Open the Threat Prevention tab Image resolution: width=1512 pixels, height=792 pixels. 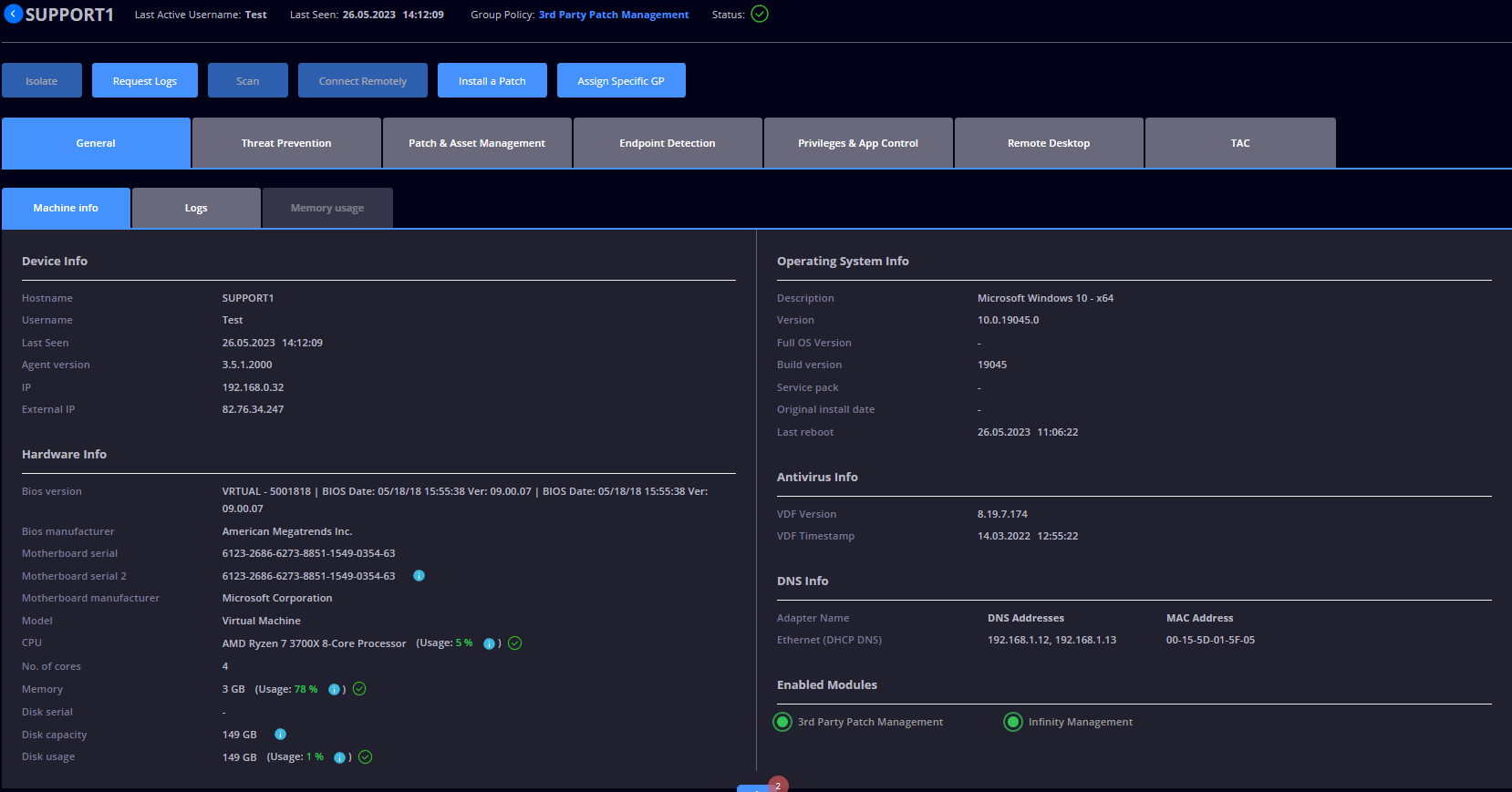pyautogui.click(x=286, y=143)
